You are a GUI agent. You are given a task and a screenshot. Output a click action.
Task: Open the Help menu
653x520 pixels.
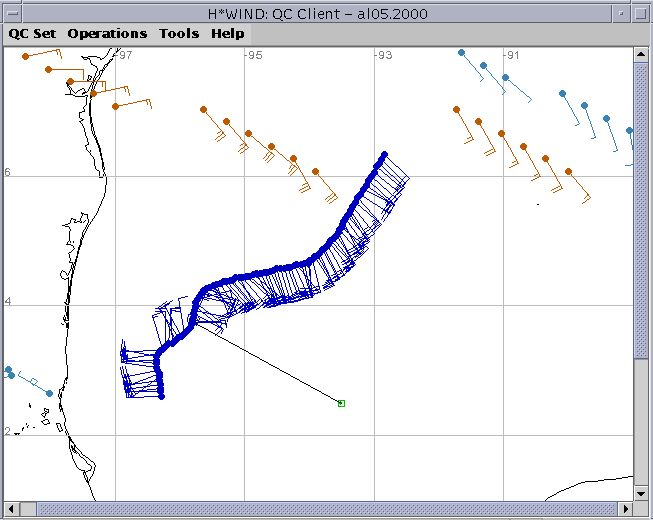227,33
